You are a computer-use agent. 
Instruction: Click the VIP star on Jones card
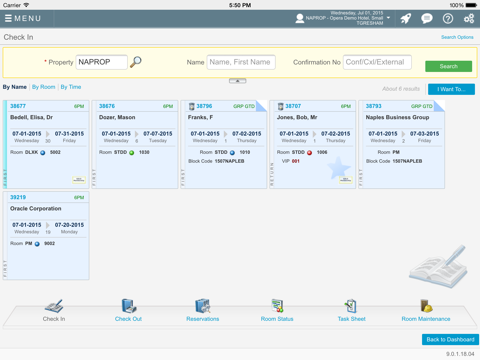pyautogui.click(x=338, y=167)
